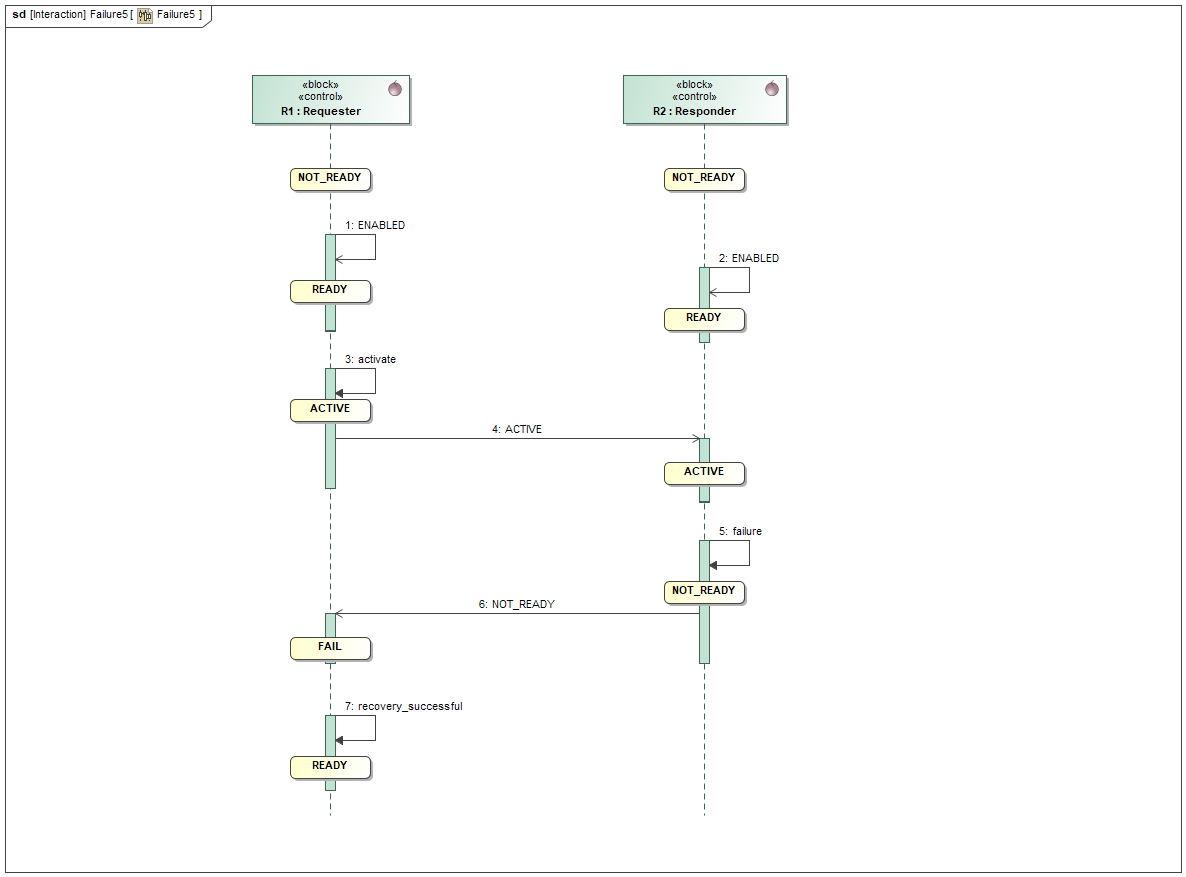Select the self-message labeled 2: ENABLED
Screen dimensions: 1186x877
tap(748, 257)
